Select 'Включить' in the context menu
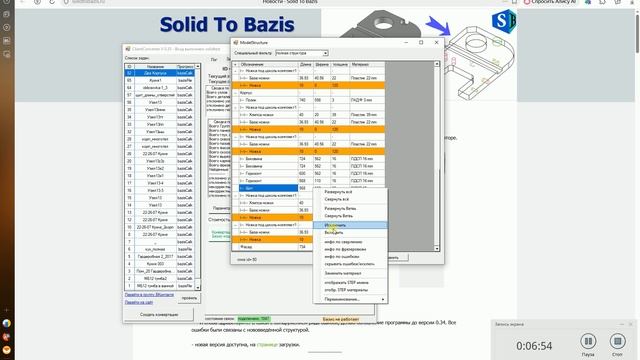The height and width of the screenshot is (360, 640). (x=350, y=232)
